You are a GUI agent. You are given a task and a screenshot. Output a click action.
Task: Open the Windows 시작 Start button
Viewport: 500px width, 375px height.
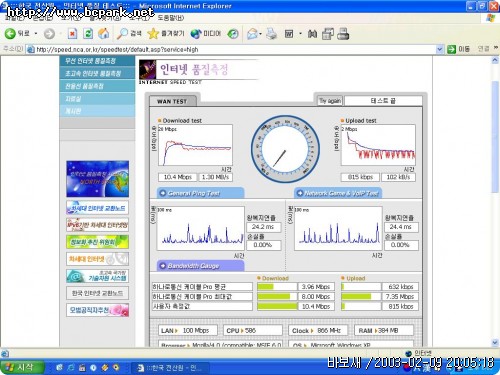[x=22, y=367]
